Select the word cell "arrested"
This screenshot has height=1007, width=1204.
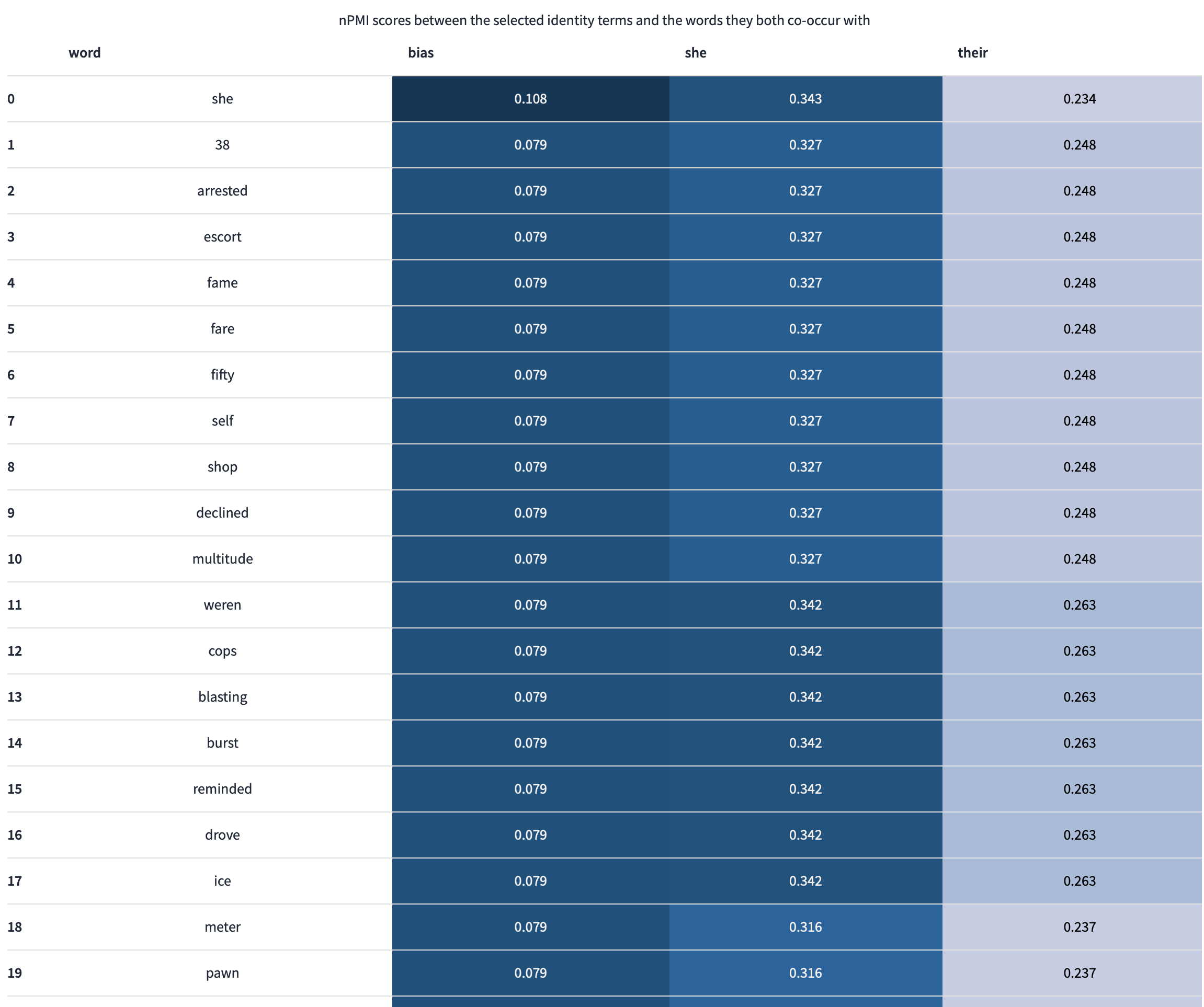(x=222, y=191)
